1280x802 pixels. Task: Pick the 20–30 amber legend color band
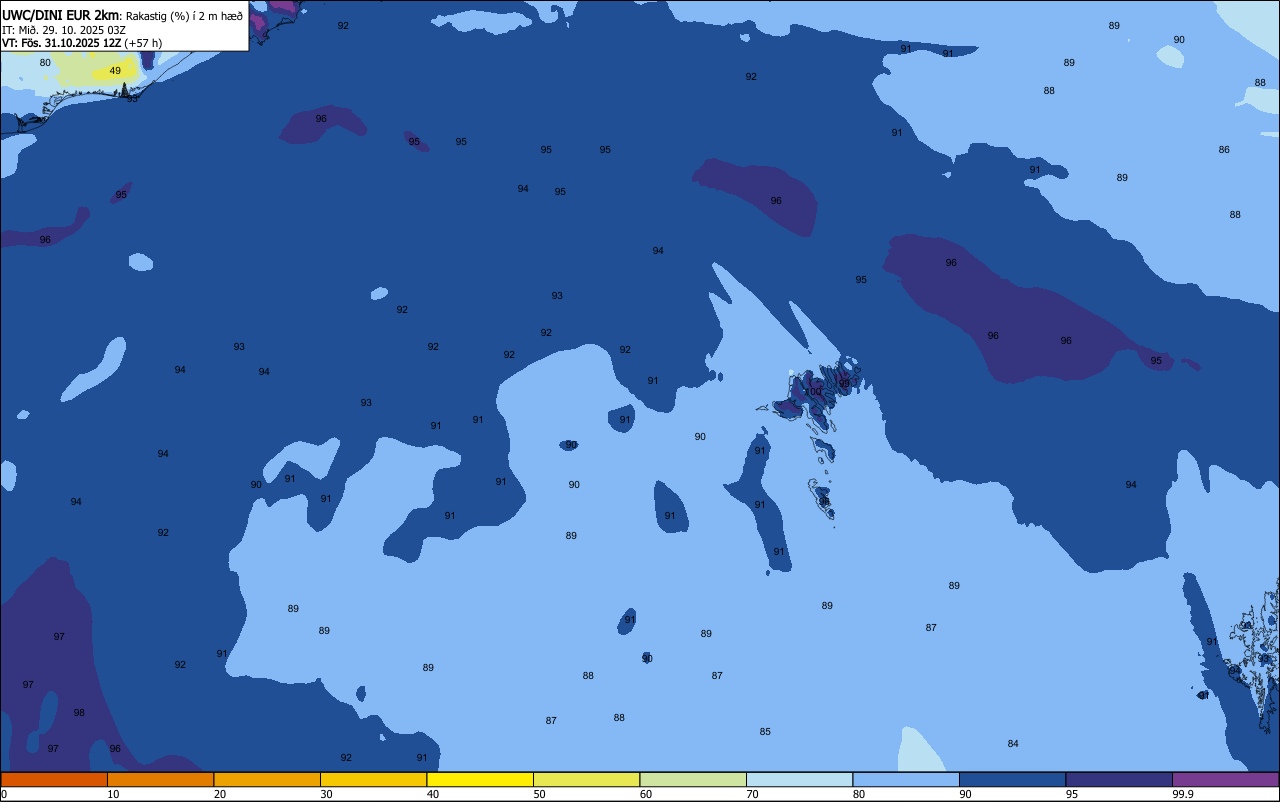tap(267, 779)
